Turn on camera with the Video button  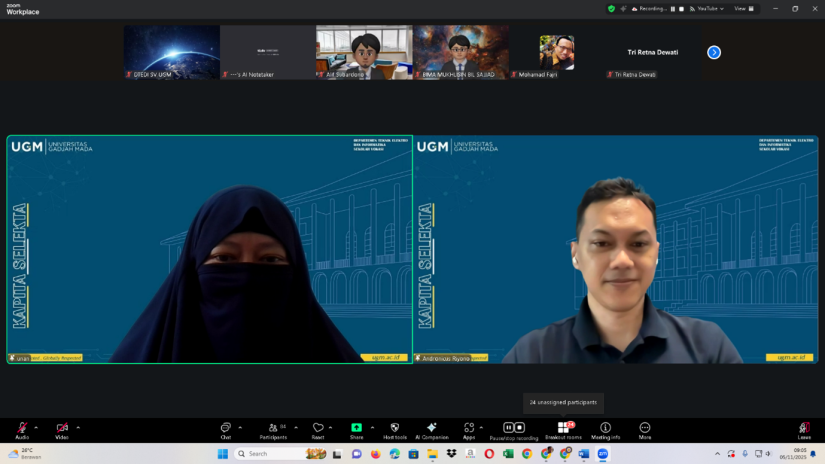point(62,428)
